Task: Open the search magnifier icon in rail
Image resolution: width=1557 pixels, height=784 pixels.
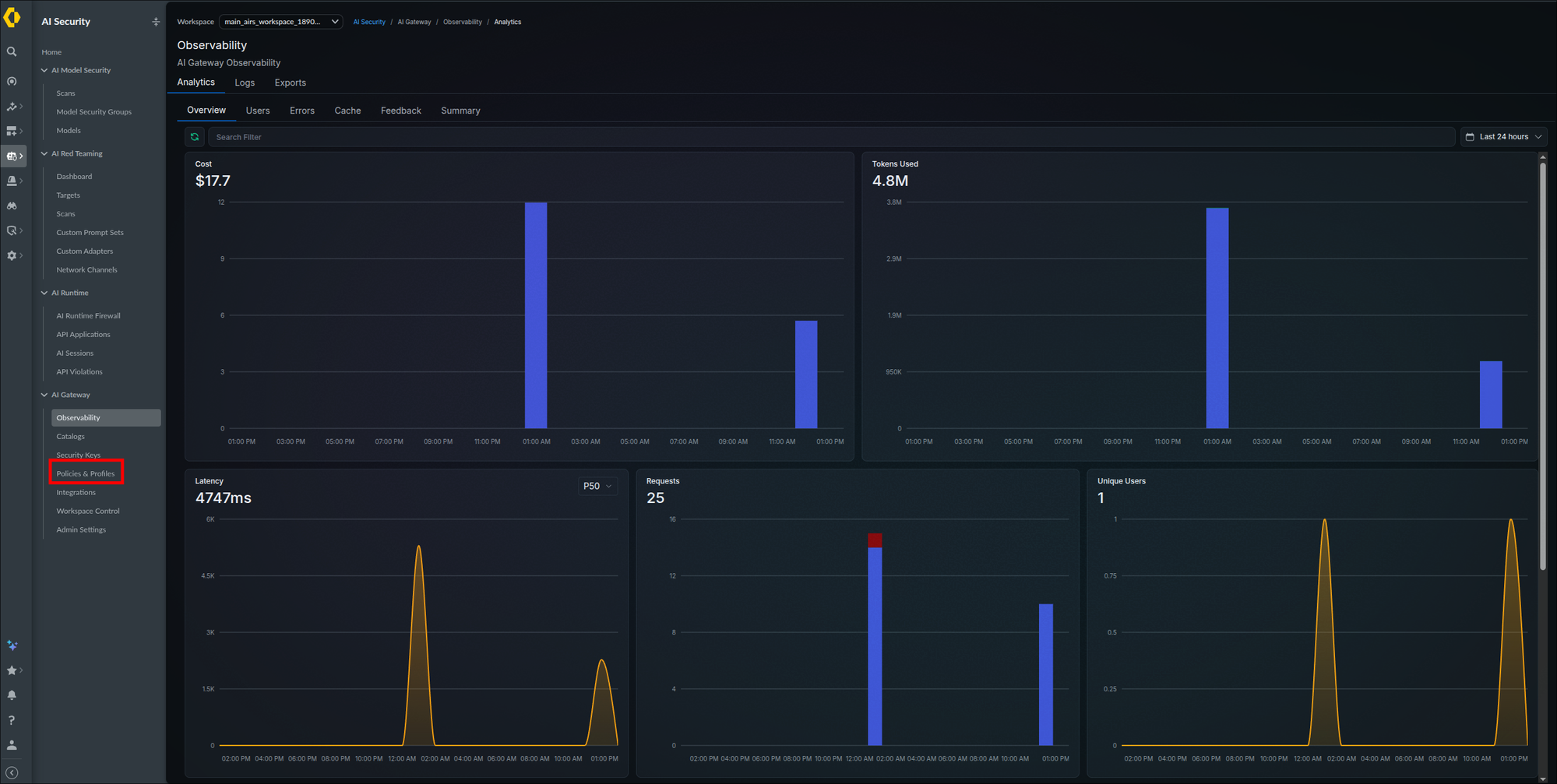Action: coord(12,51)
